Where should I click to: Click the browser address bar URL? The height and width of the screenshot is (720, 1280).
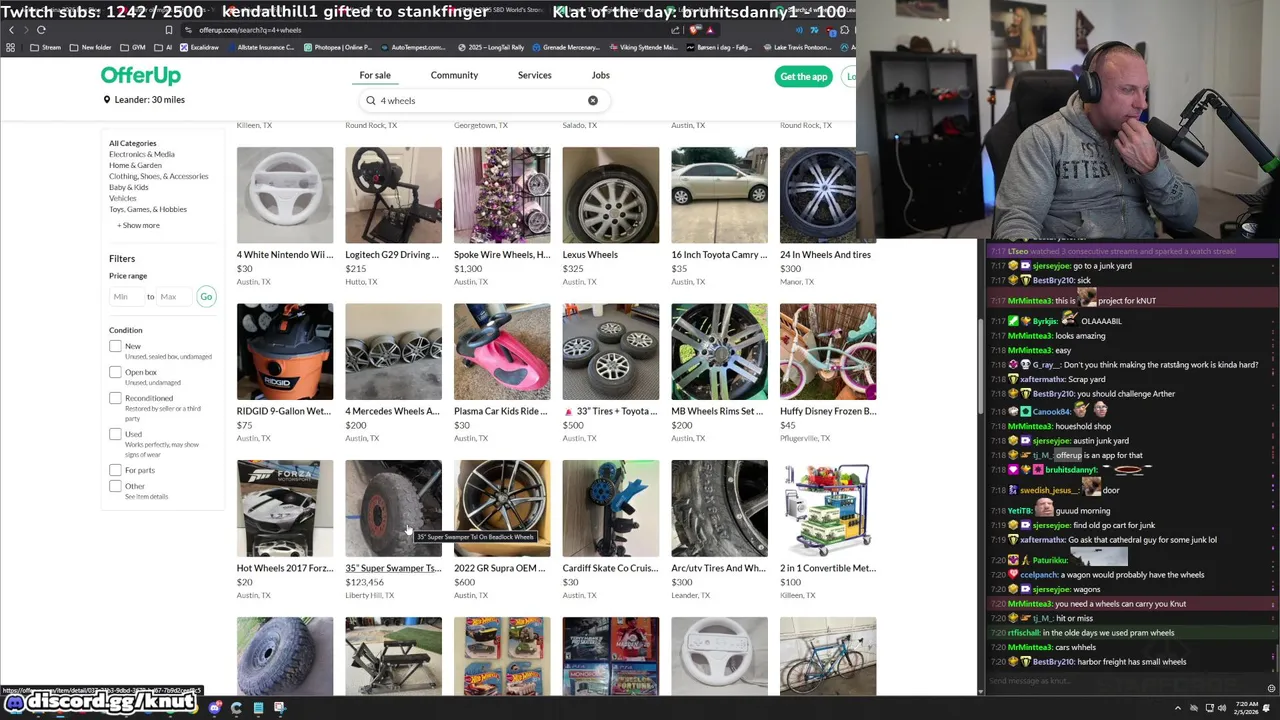pos(250,30)
